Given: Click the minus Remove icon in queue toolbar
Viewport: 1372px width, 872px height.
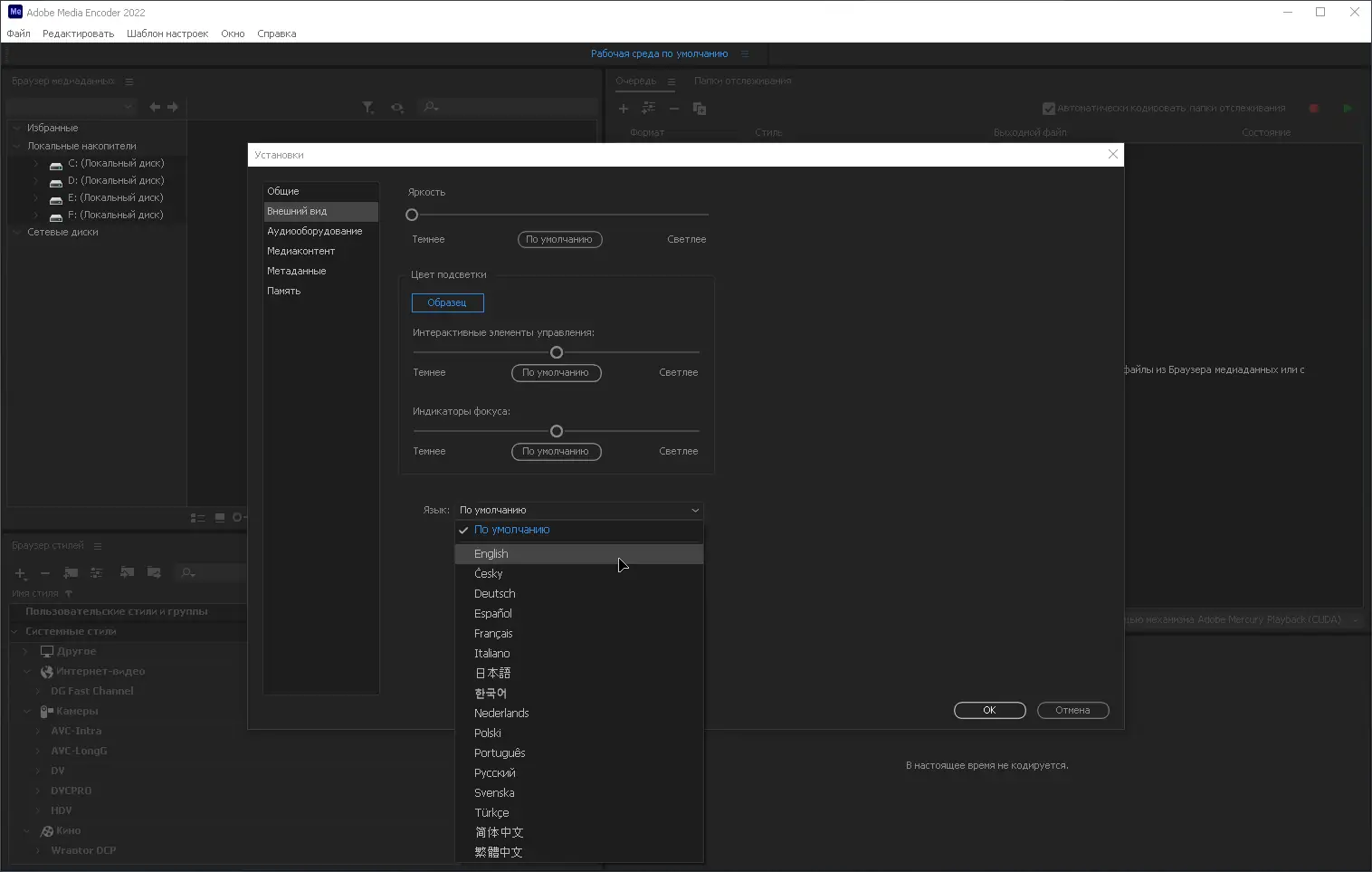Looking at the screenshot, I should coord(674,109).
